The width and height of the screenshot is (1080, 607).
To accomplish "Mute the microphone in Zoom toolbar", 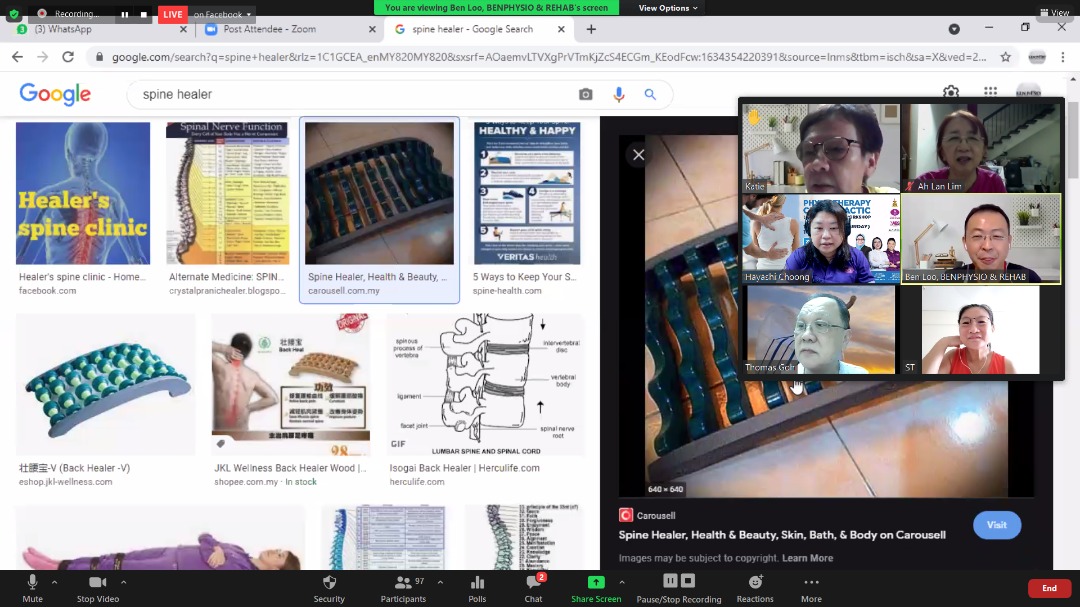I will coord(32,587).
